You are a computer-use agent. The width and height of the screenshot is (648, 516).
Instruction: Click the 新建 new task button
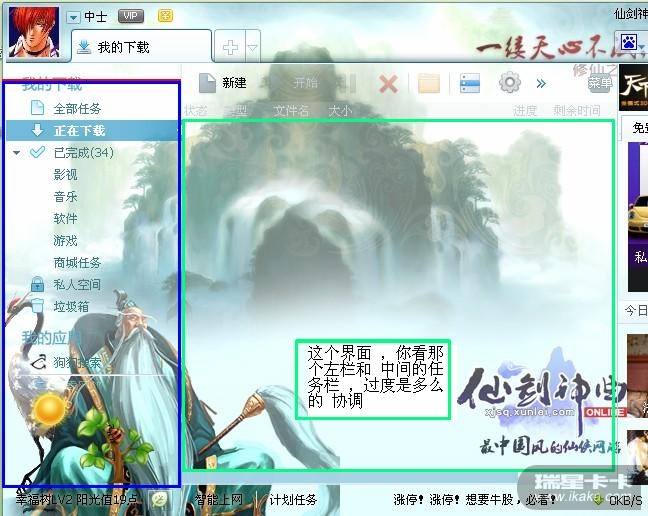click(x=223, y=83)
